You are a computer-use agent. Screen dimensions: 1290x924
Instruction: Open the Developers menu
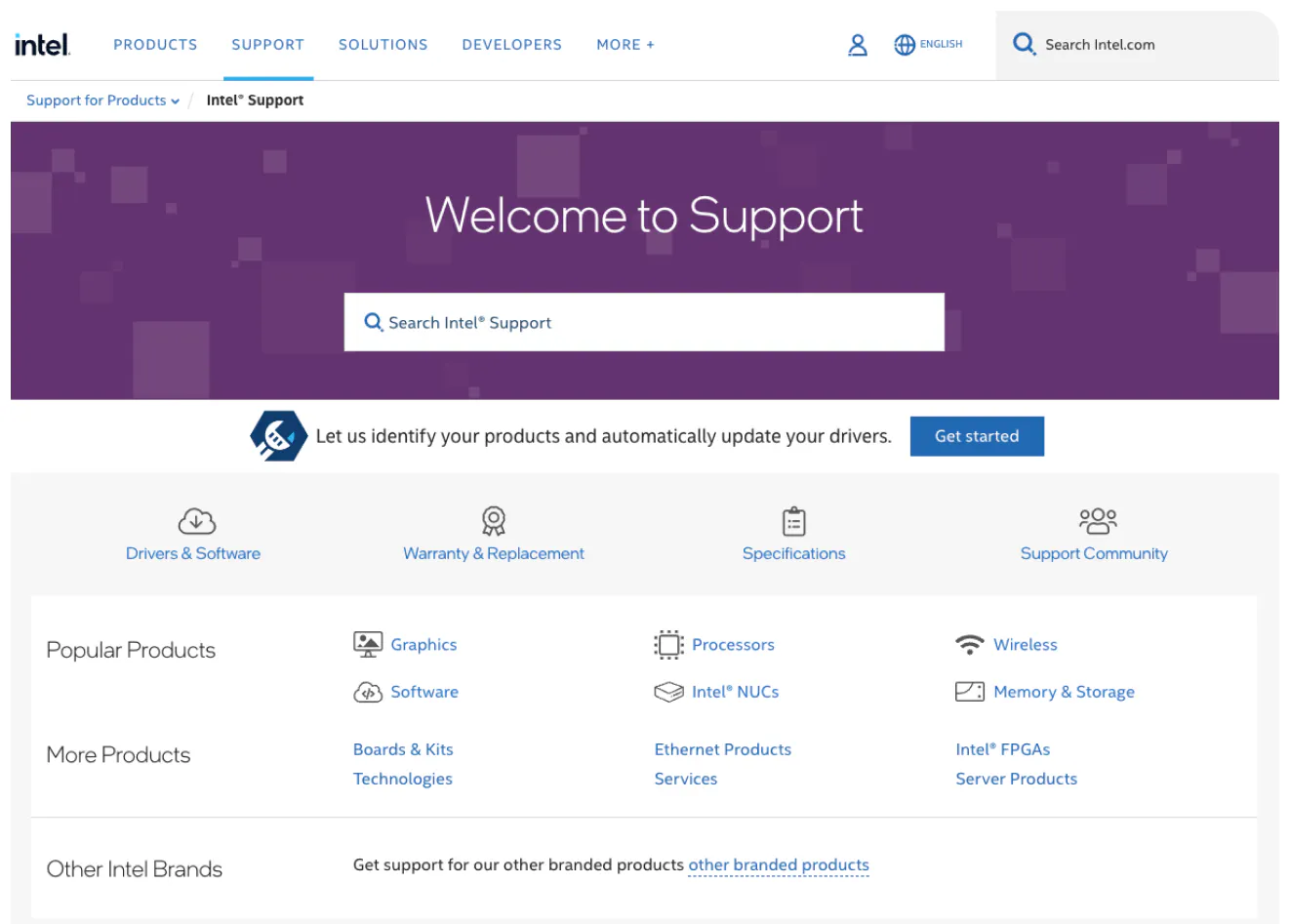pos(512,45)
